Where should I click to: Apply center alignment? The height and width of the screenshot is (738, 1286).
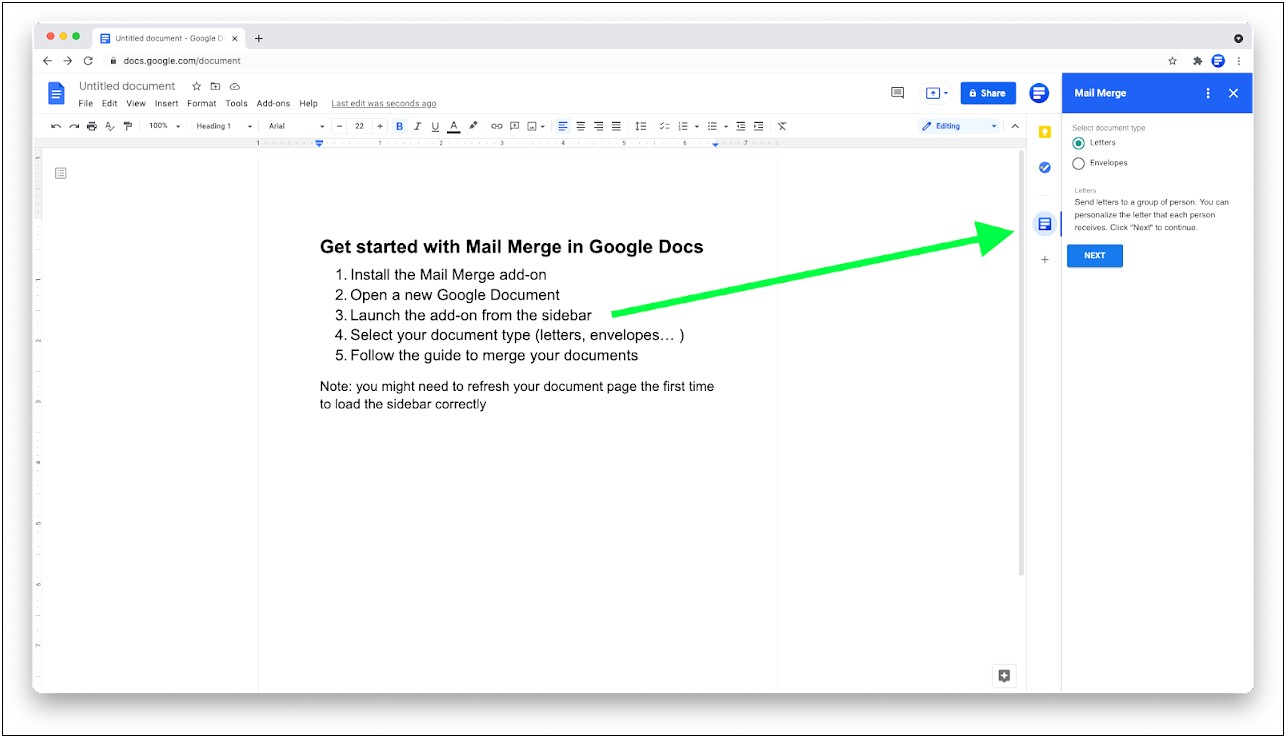581,126
